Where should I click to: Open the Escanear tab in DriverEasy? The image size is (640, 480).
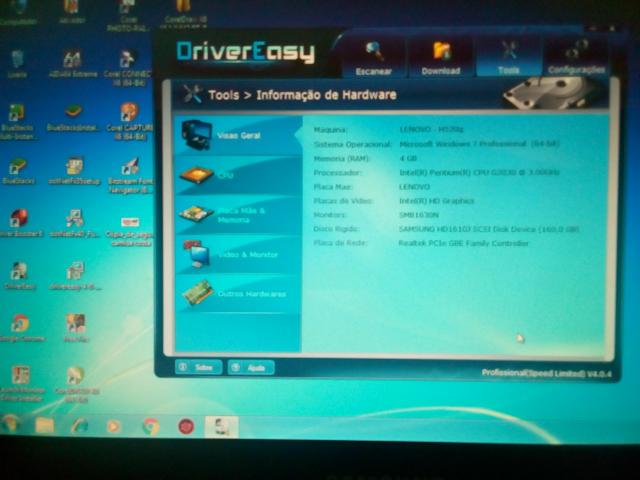(373, 57)
